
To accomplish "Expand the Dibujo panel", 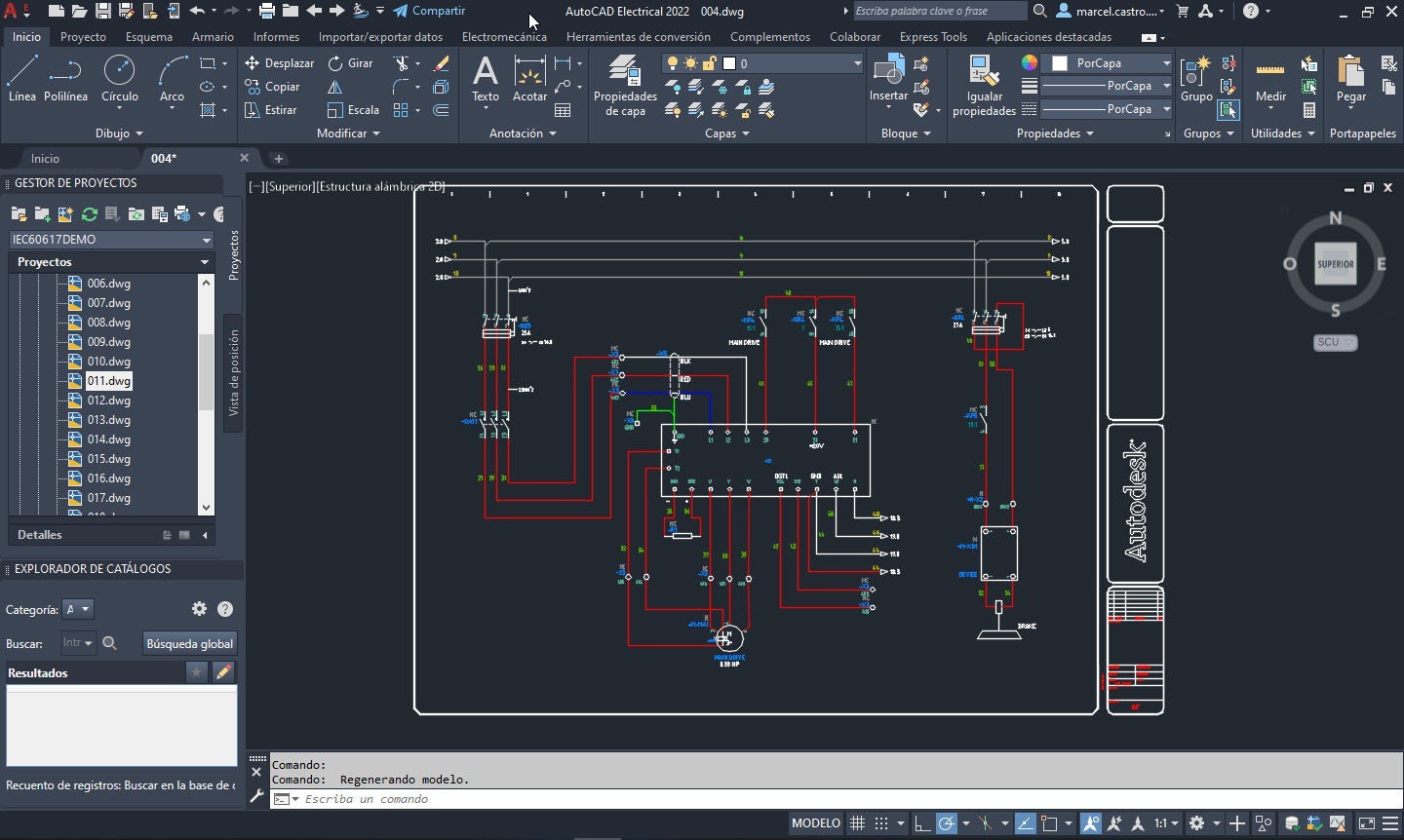I will (119, 134).
